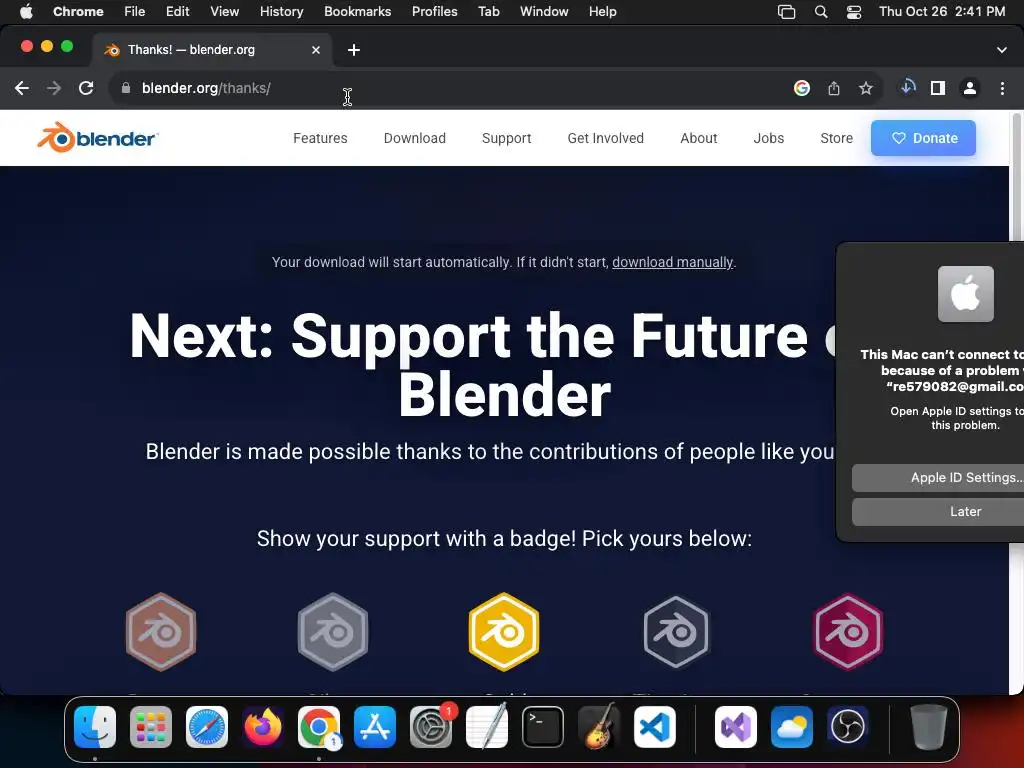Open the Apple menu
This screenshot has height=768, width=1024.
tap(26, 12)
